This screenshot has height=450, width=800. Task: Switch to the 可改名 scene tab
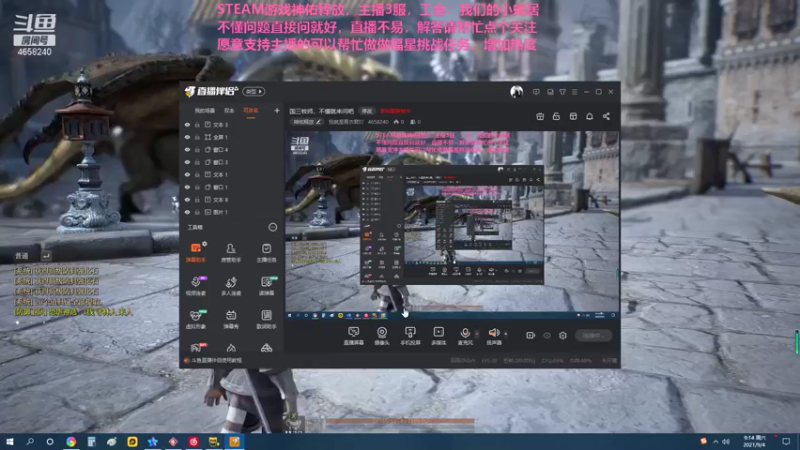251,111
